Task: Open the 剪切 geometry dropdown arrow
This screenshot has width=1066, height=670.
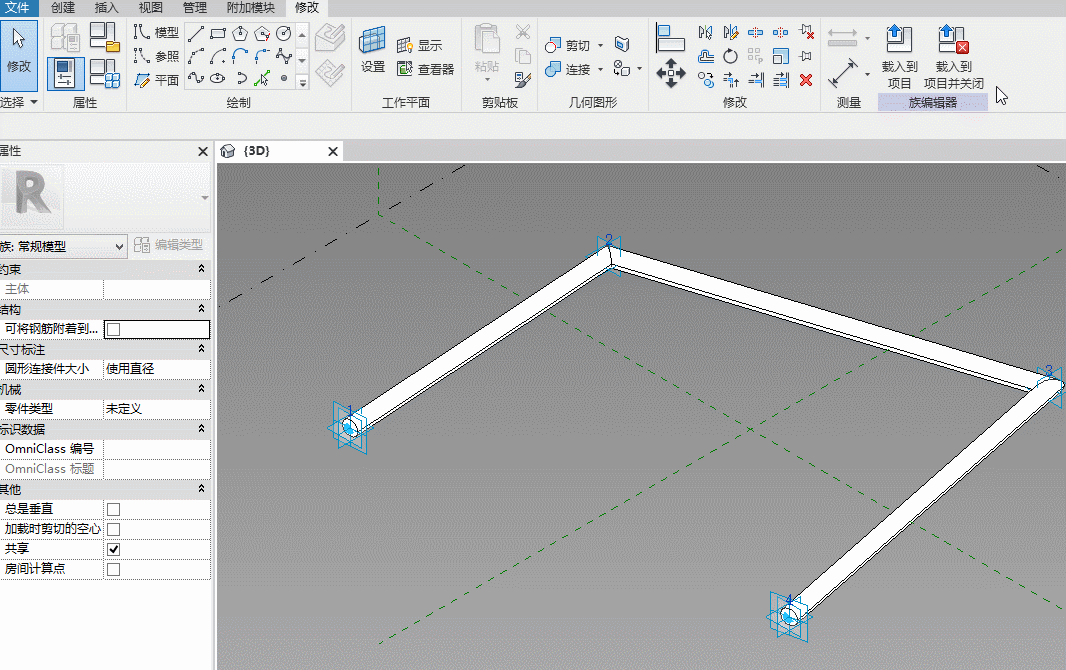Action: (x=600, y=46)
